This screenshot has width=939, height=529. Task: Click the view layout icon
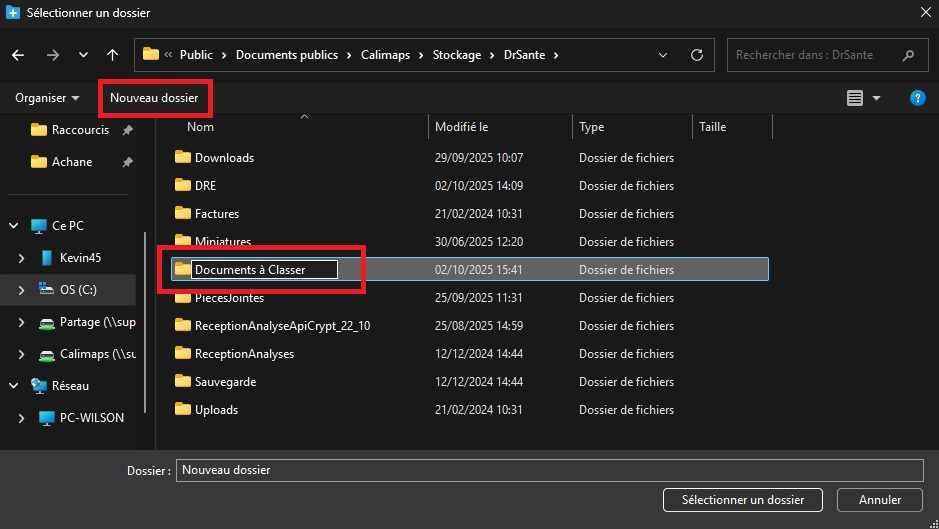854,98
